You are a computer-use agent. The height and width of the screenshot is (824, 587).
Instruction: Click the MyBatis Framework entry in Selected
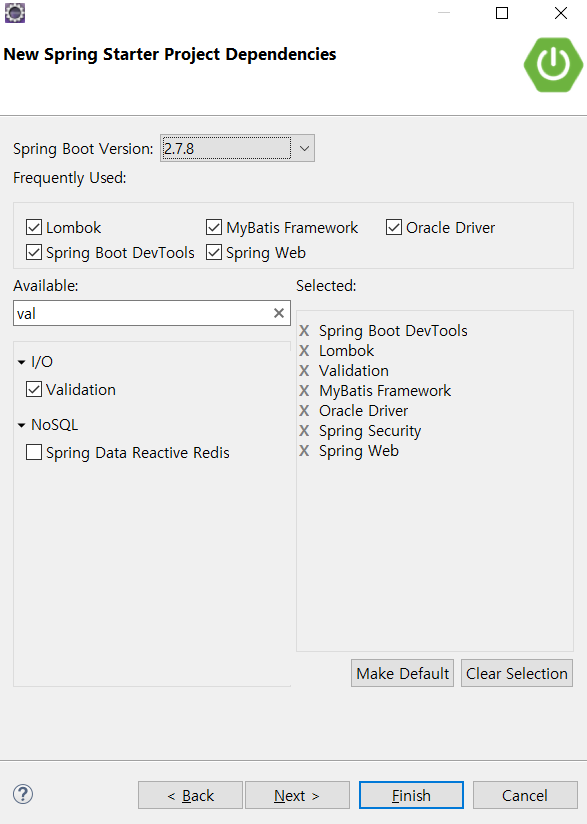pyautogui.click(x=385, y=390)
